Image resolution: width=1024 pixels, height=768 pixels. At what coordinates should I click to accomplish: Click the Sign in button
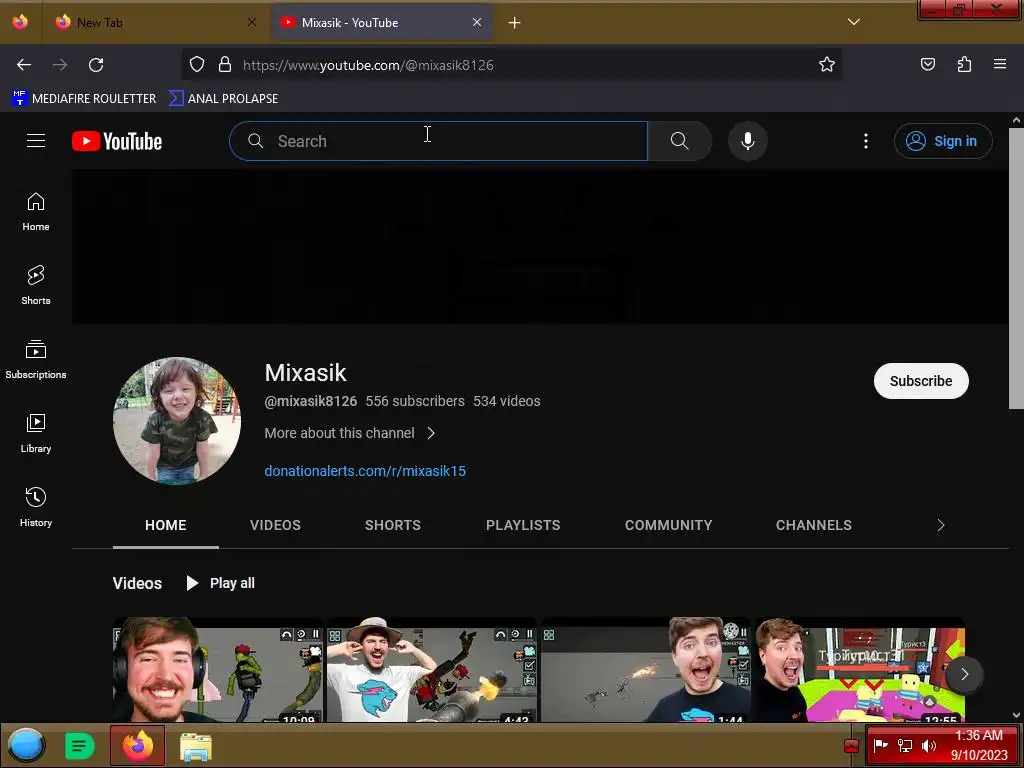click(x=943, y=141)
